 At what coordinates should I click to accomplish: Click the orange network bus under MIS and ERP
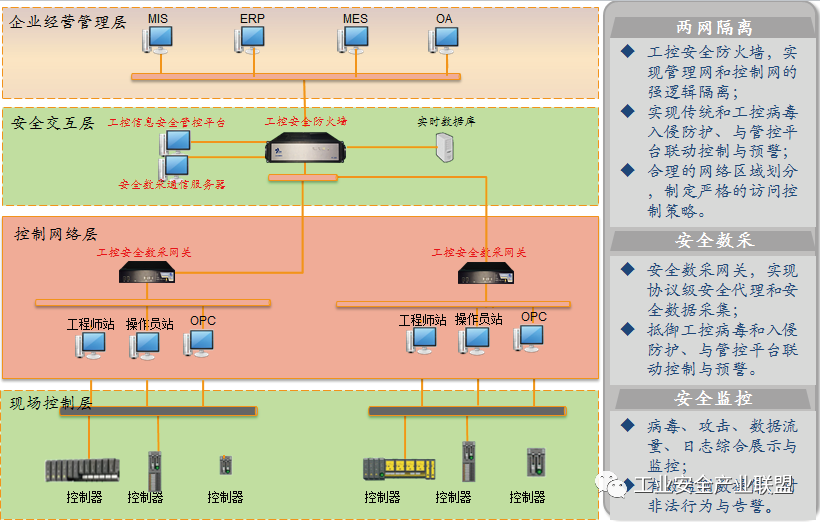295,76
